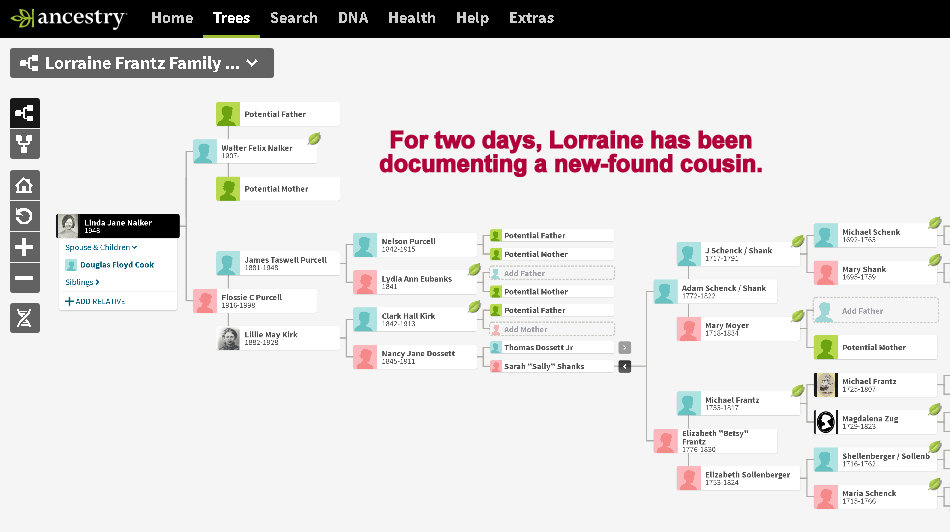Expand the Siblings list
Viewport: 950px width, 532px height.
pyautogui.click(x=82, y=283)
